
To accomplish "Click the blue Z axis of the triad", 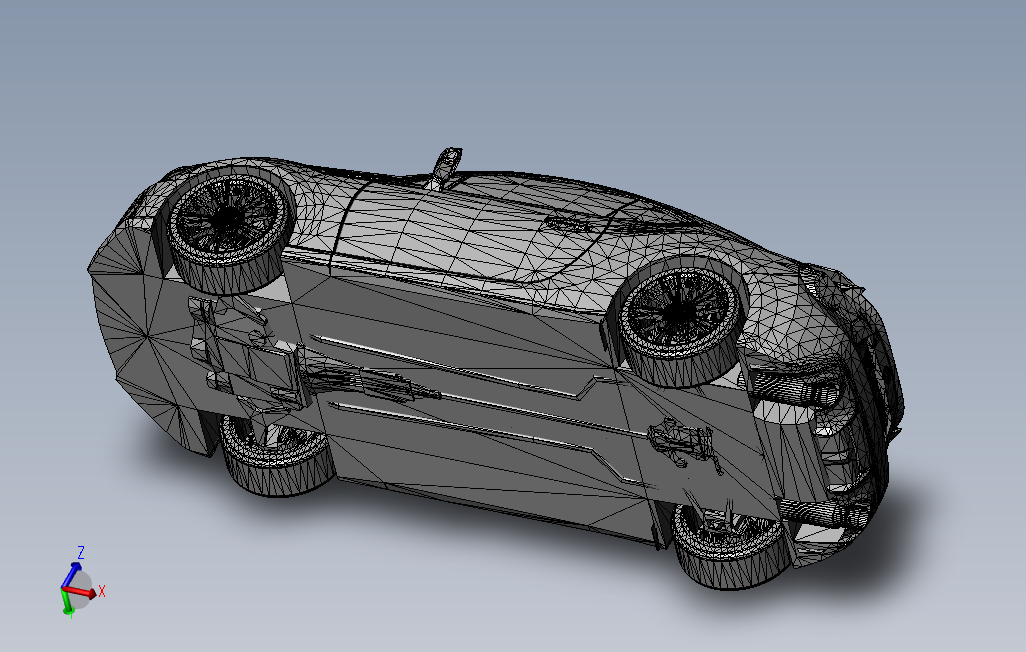I will point(70,574).
